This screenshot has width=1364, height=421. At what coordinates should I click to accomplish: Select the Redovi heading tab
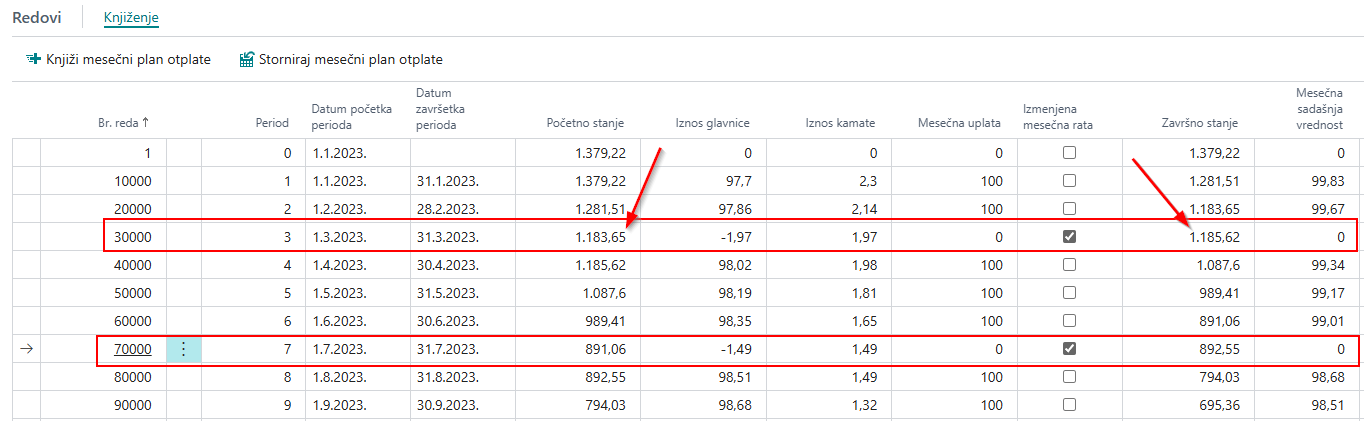[x=38, y=18]
